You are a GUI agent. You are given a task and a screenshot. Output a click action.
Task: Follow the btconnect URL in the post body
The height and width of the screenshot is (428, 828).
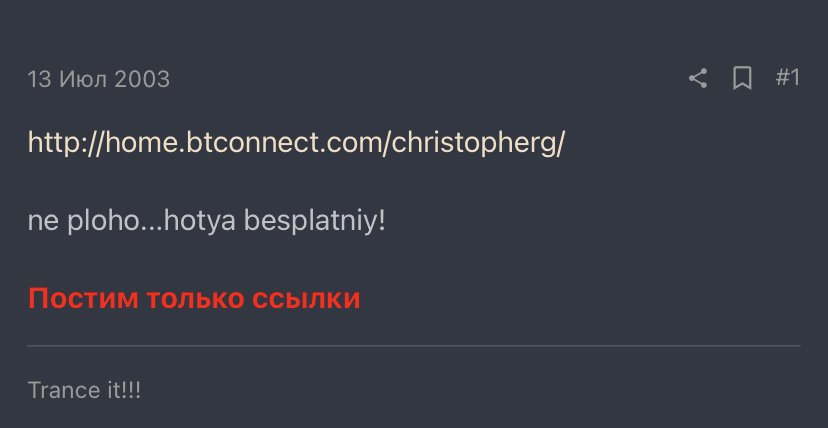(x=296, y=142)
